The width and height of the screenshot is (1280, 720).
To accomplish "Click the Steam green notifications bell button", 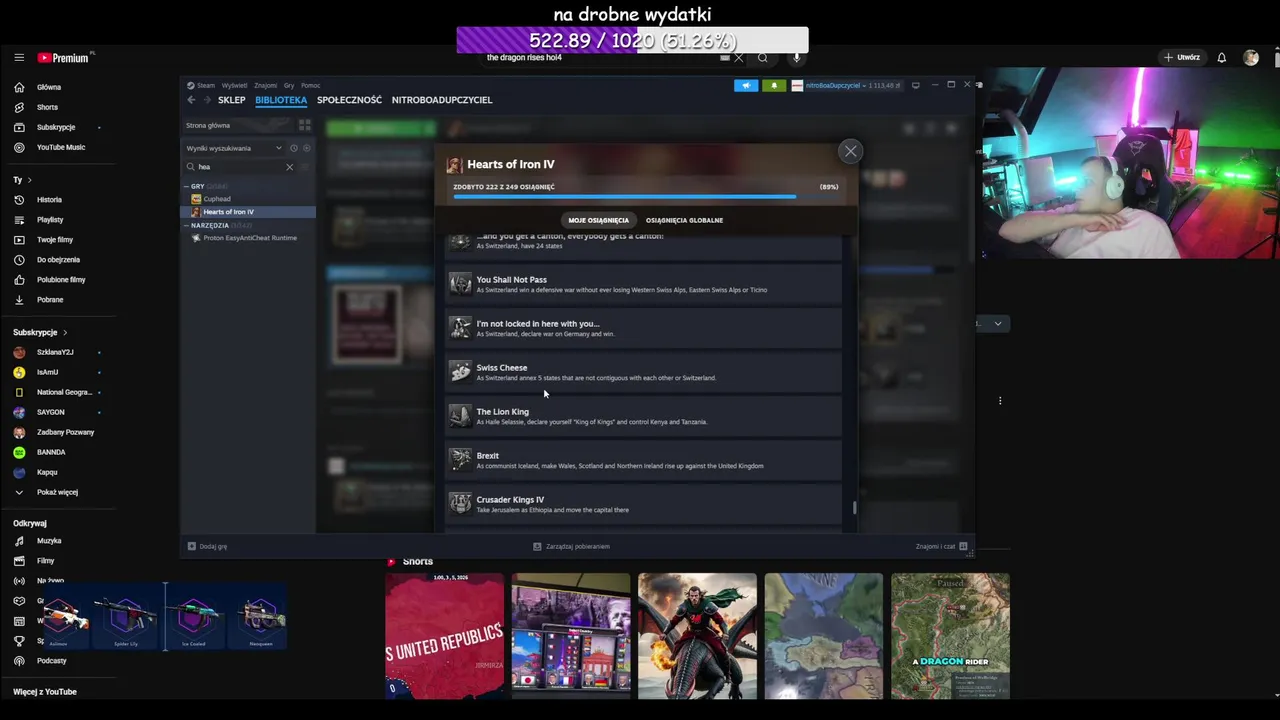I will (774, 86).
